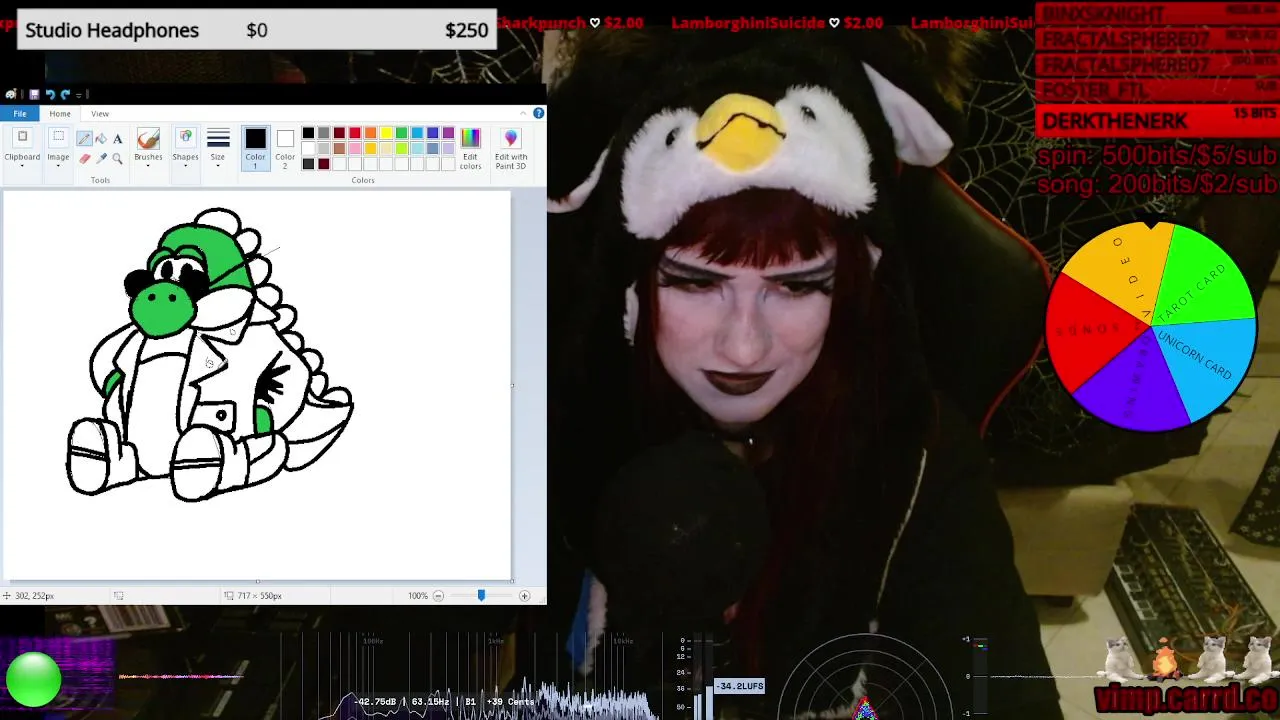Pick the red palette swatch
The width and height of the screenshot is (1280, 720).
355,133
